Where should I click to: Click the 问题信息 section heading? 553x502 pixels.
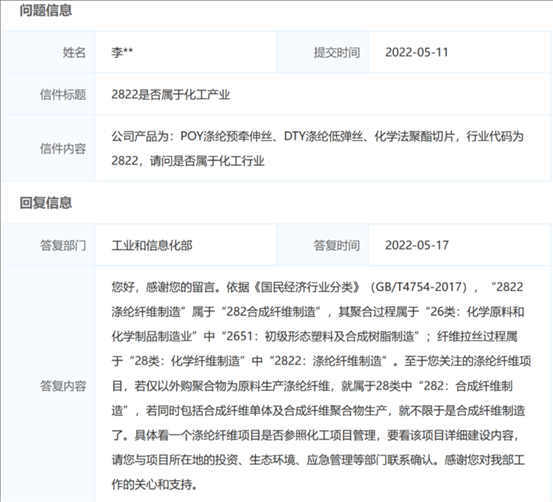45,11
